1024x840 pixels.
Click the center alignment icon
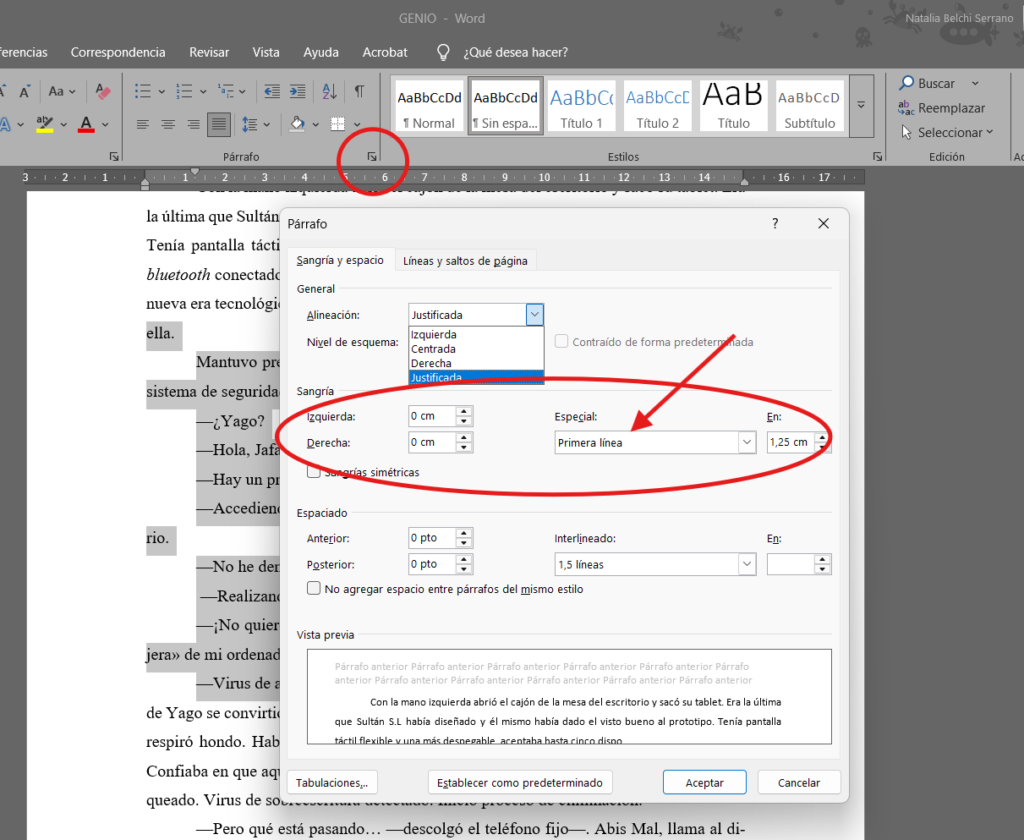click(x=168, y=124)
